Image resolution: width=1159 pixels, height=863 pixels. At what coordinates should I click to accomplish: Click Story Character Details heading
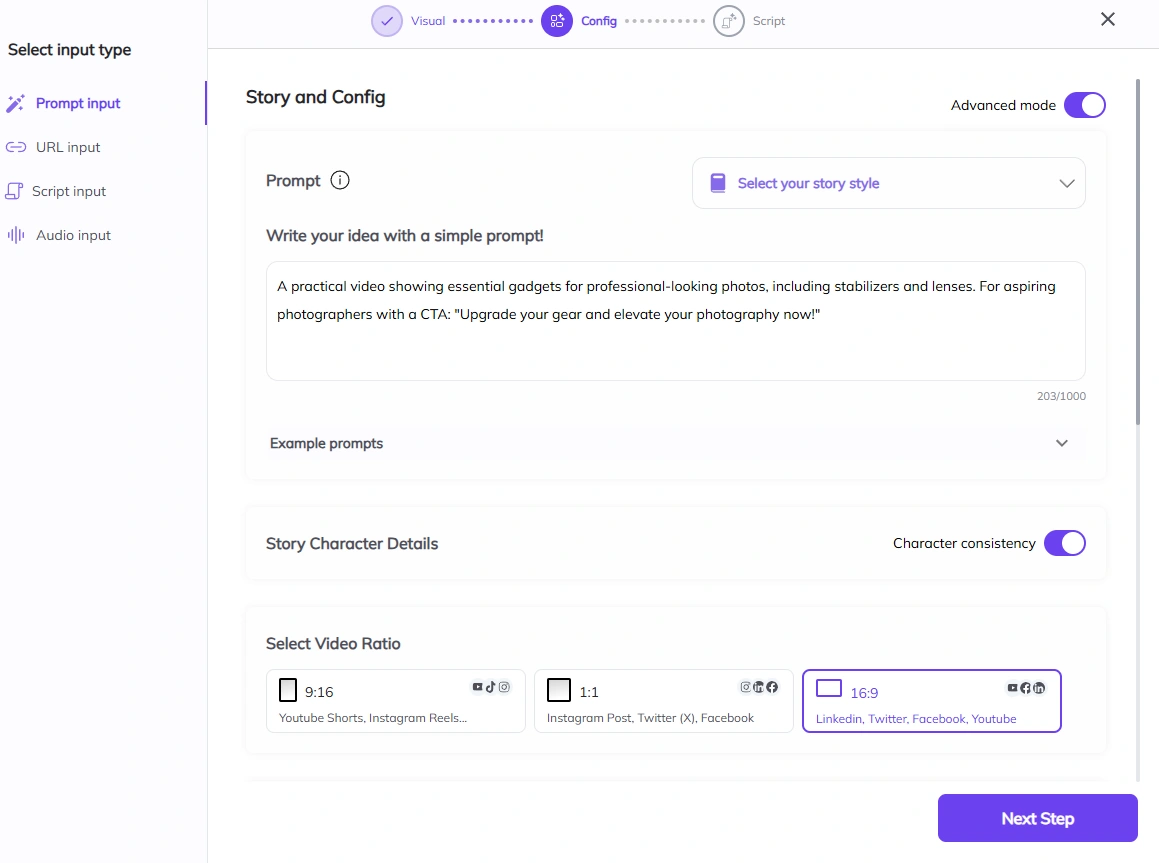[352, 544]
